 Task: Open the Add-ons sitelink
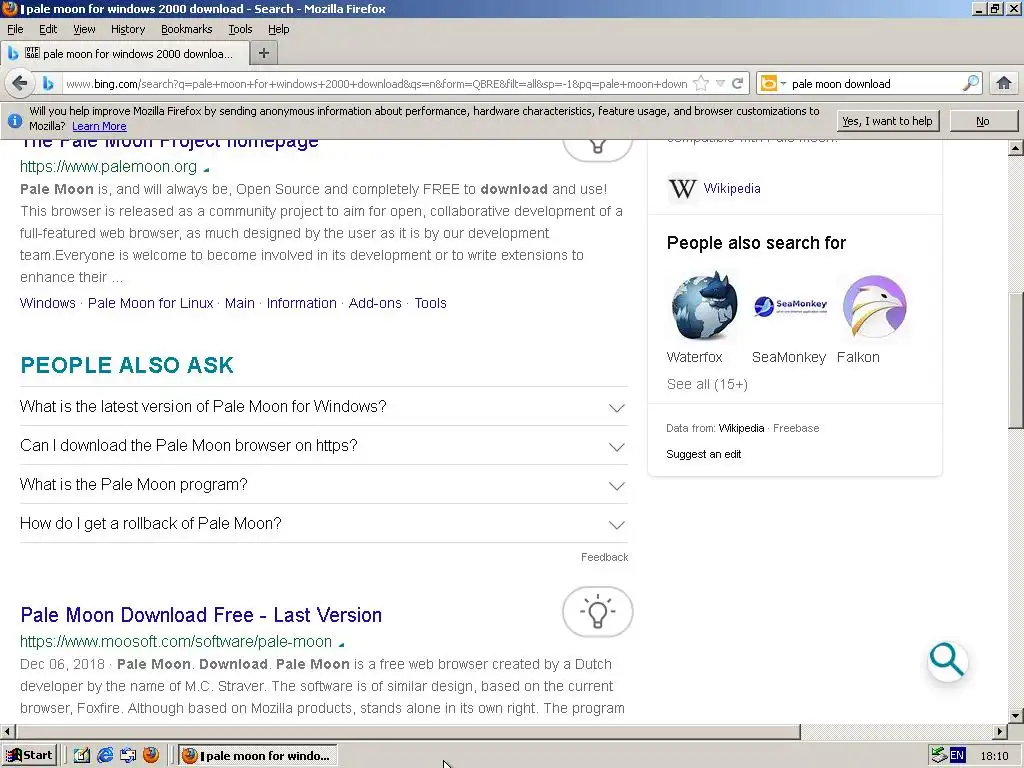pyautogui.click(x=375, y=303)
